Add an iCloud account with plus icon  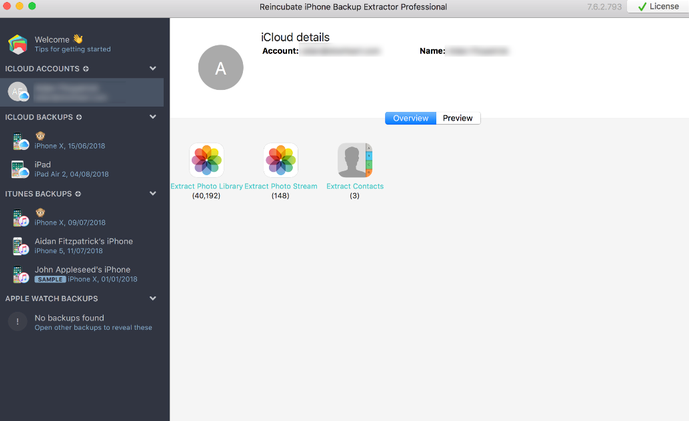click(x=86, y=69)
